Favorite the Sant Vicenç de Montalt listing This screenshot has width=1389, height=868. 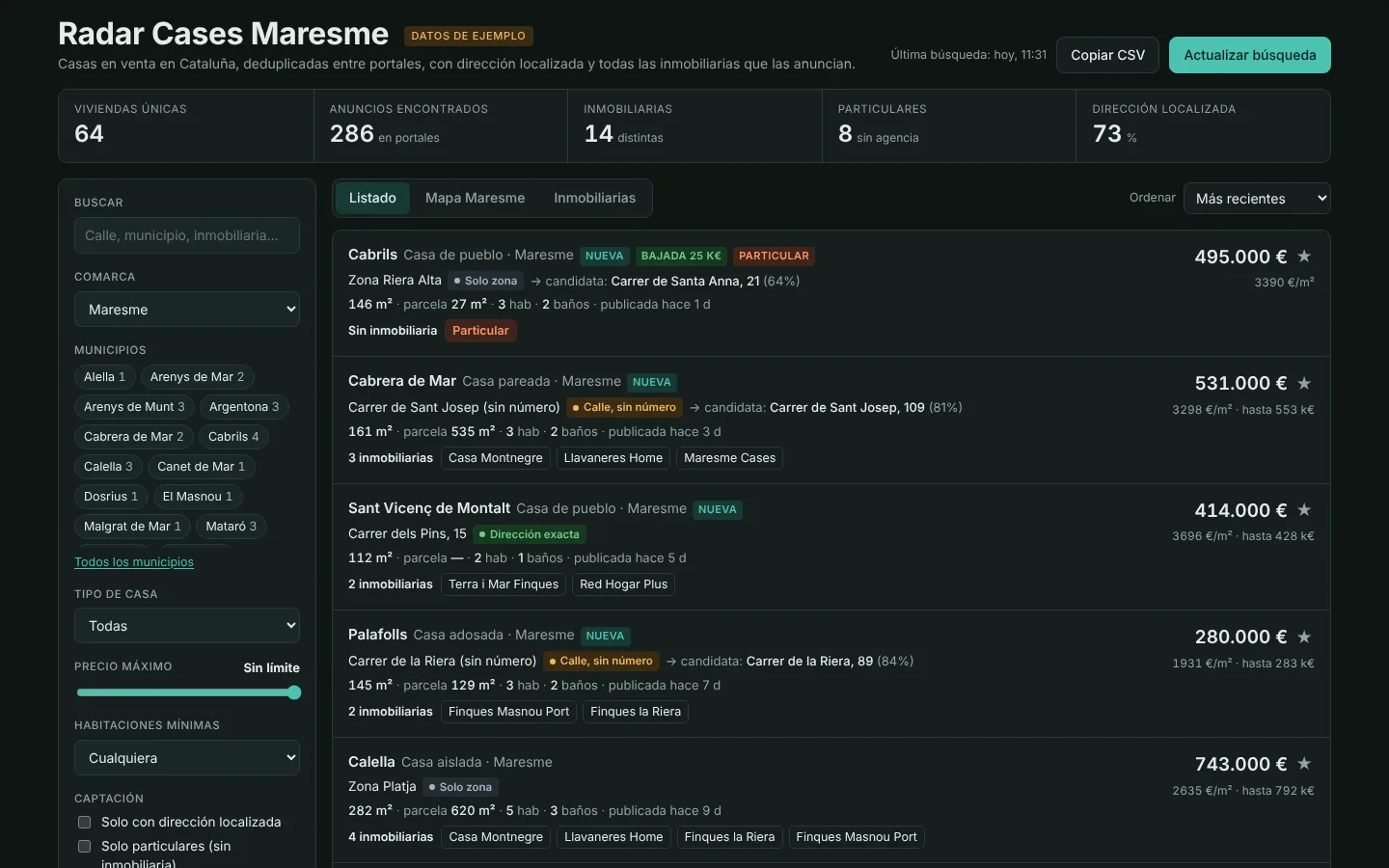1304,510
